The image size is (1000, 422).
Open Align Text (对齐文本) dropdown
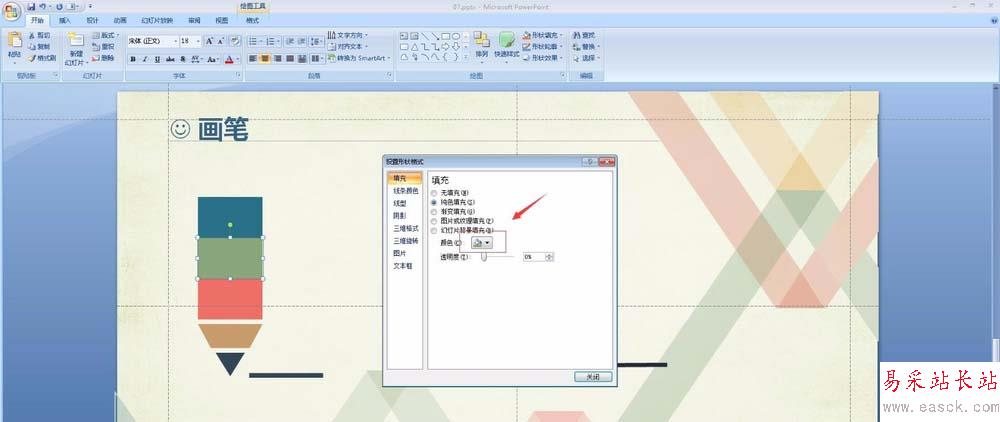pos(348,47)
